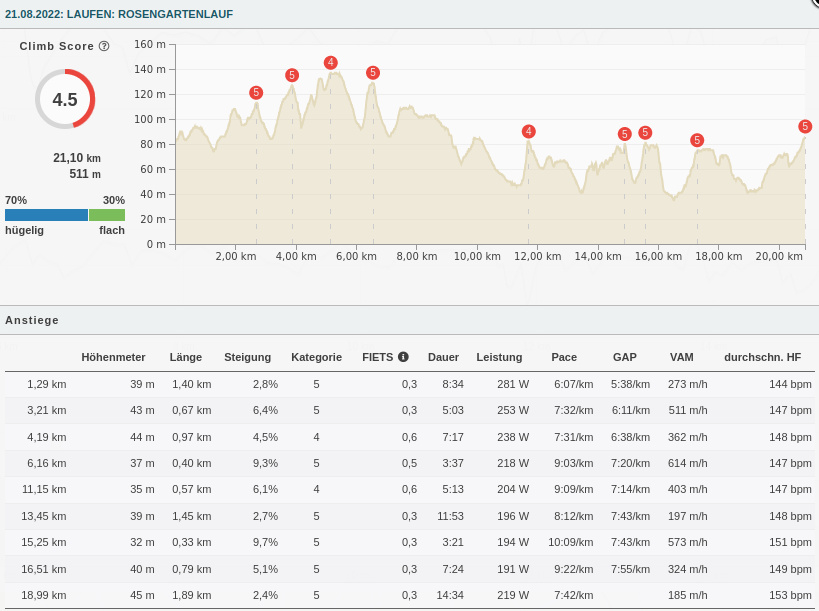Select the climb row starting 11,15 km
The width and height of the screenshot is (819, 611).
point(410,489)
